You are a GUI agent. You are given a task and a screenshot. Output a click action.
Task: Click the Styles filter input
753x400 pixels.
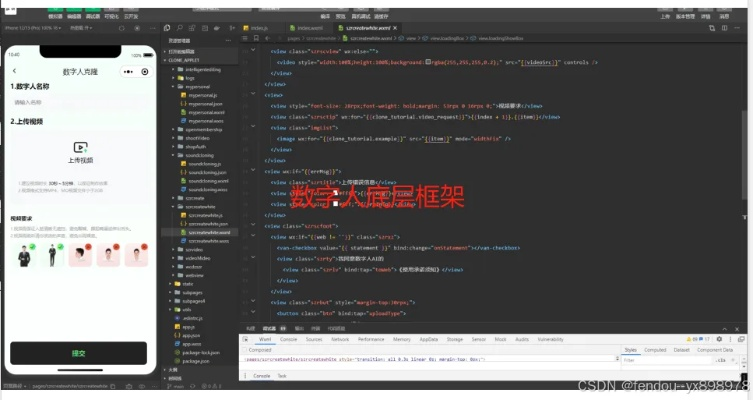coord(666,360)
